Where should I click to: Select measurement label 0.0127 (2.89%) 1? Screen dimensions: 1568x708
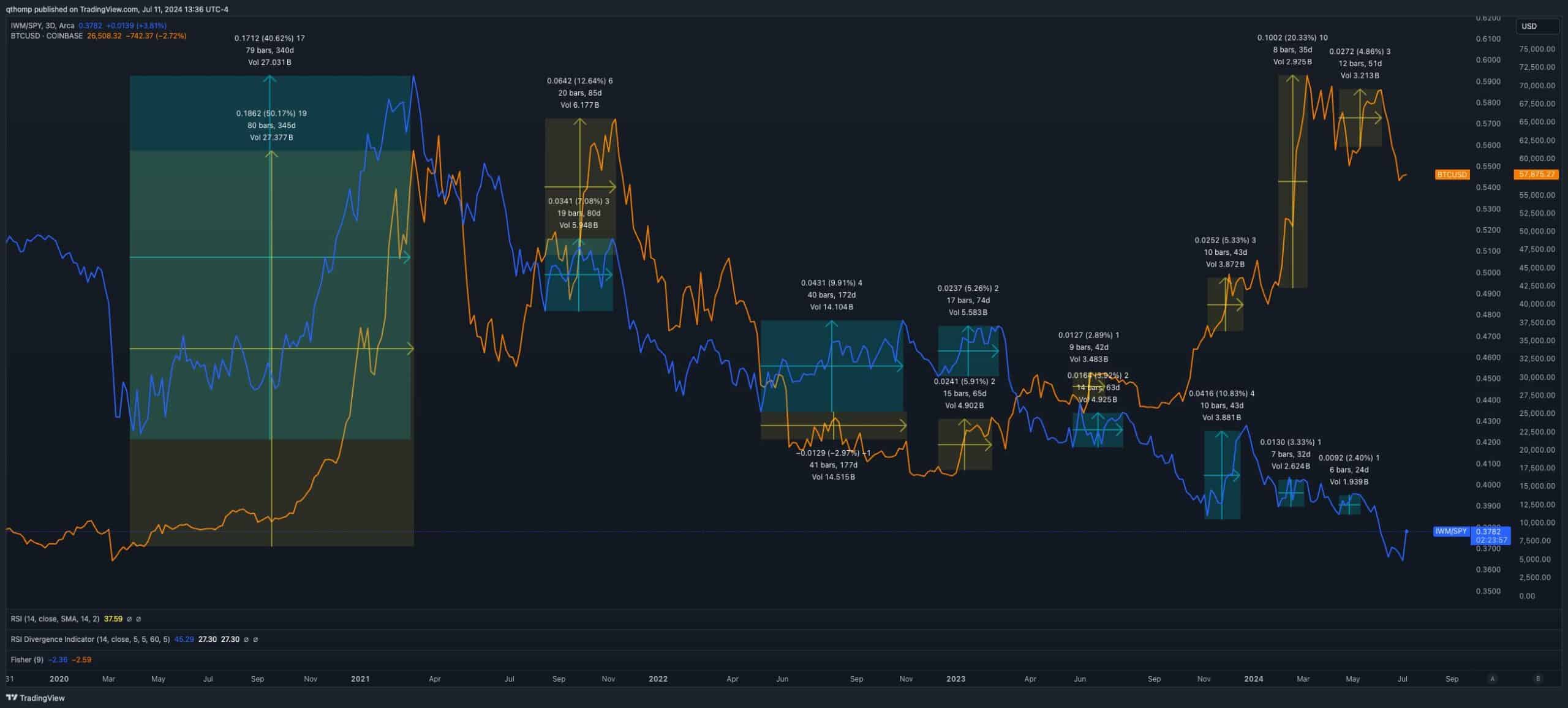click(1088, 336)
